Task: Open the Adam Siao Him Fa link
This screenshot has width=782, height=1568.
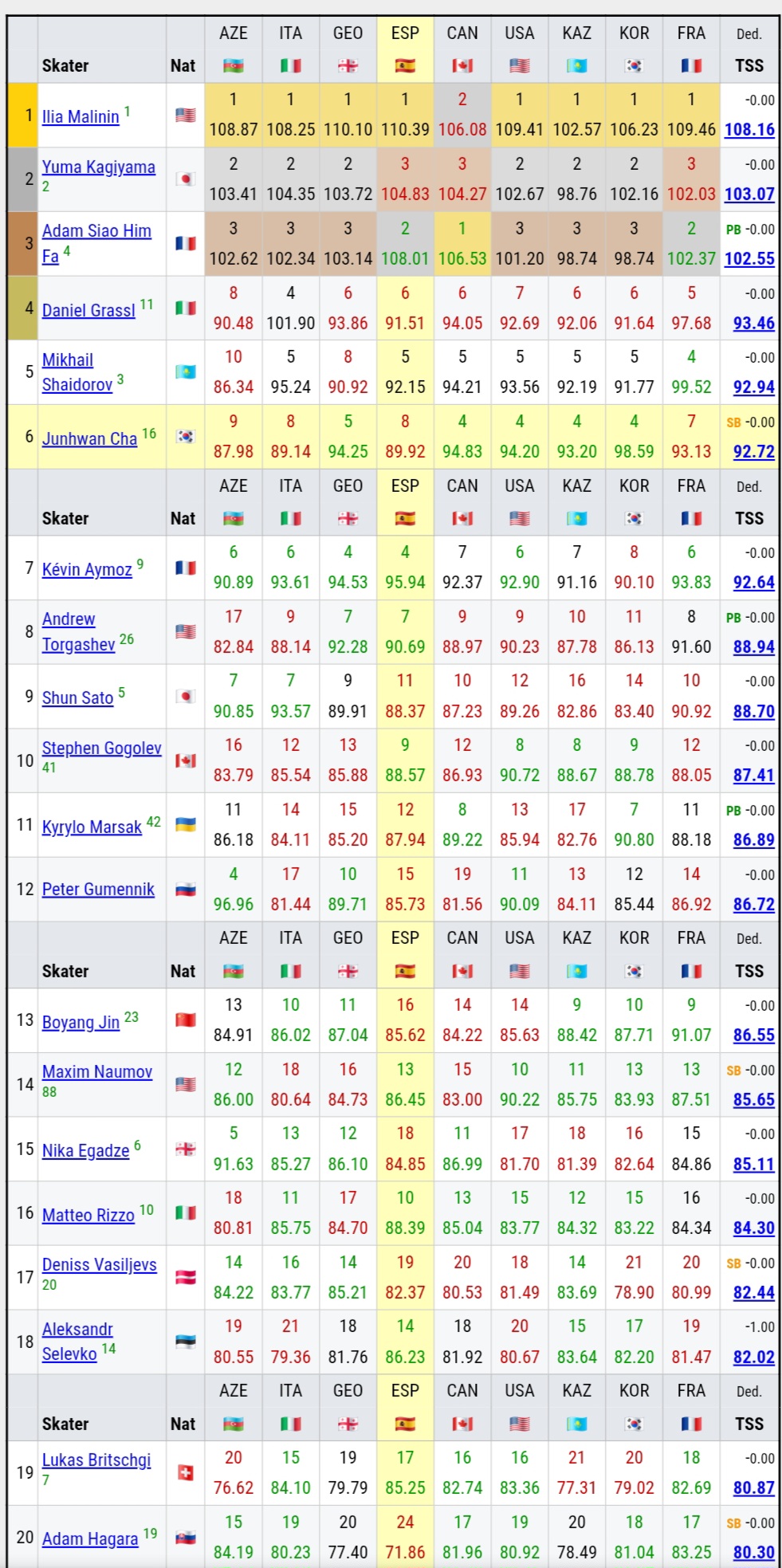Action: (96, 232)
